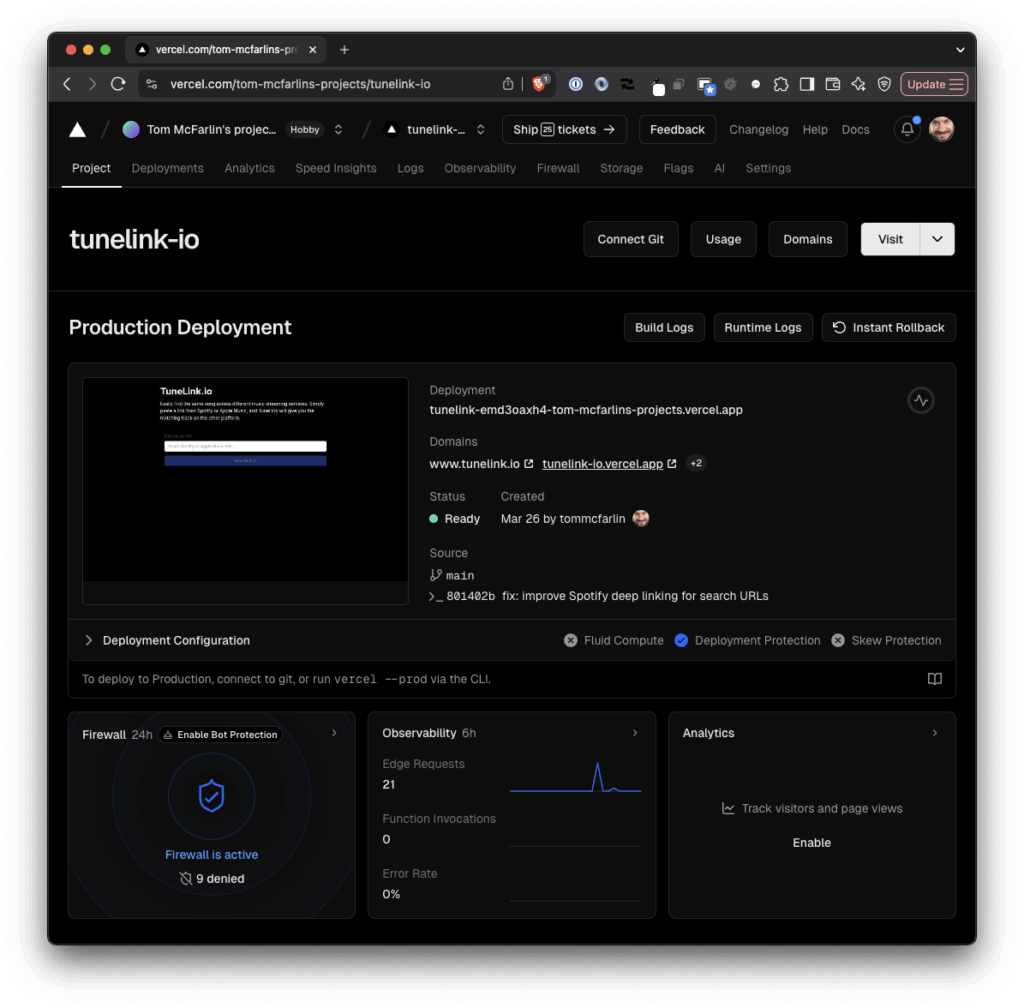The image size is (1024, 1008).
Task: Open the Leo AI sparkle icon
Action: coord(858,84)
